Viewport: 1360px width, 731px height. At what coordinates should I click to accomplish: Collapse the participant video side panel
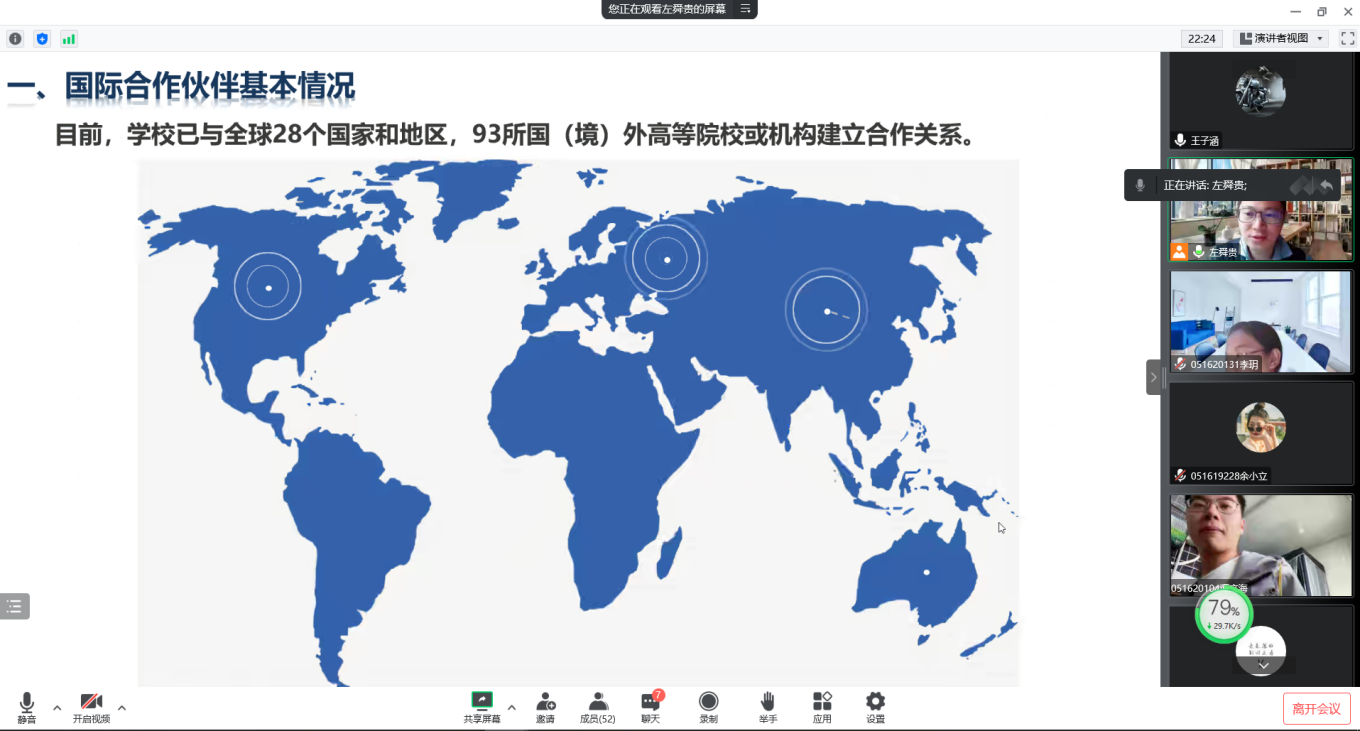coord(1153,377)
